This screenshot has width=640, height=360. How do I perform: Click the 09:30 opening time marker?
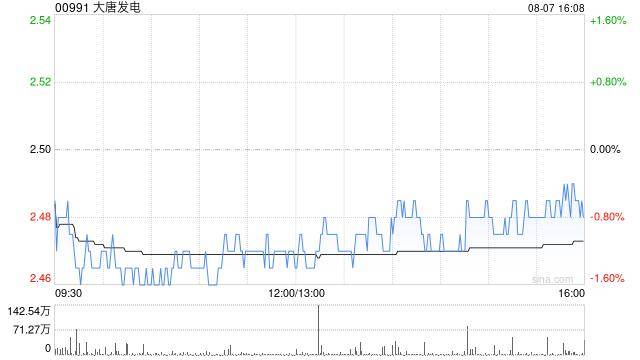[68, 293]
